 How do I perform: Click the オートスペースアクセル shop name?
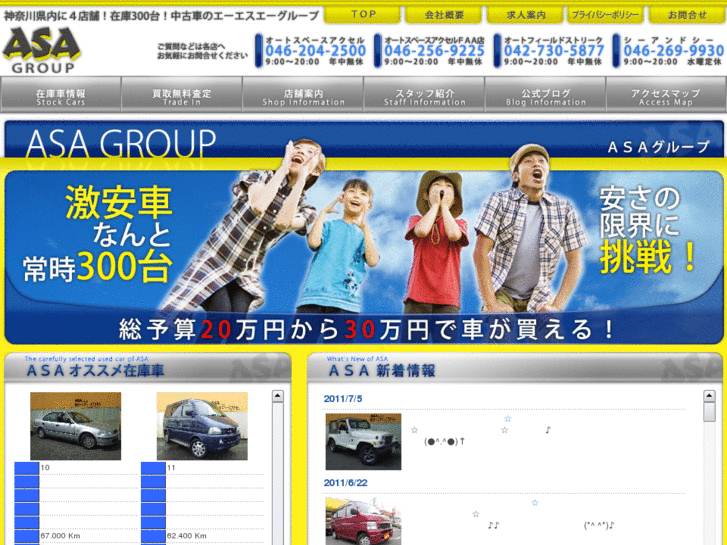point(315,40)
